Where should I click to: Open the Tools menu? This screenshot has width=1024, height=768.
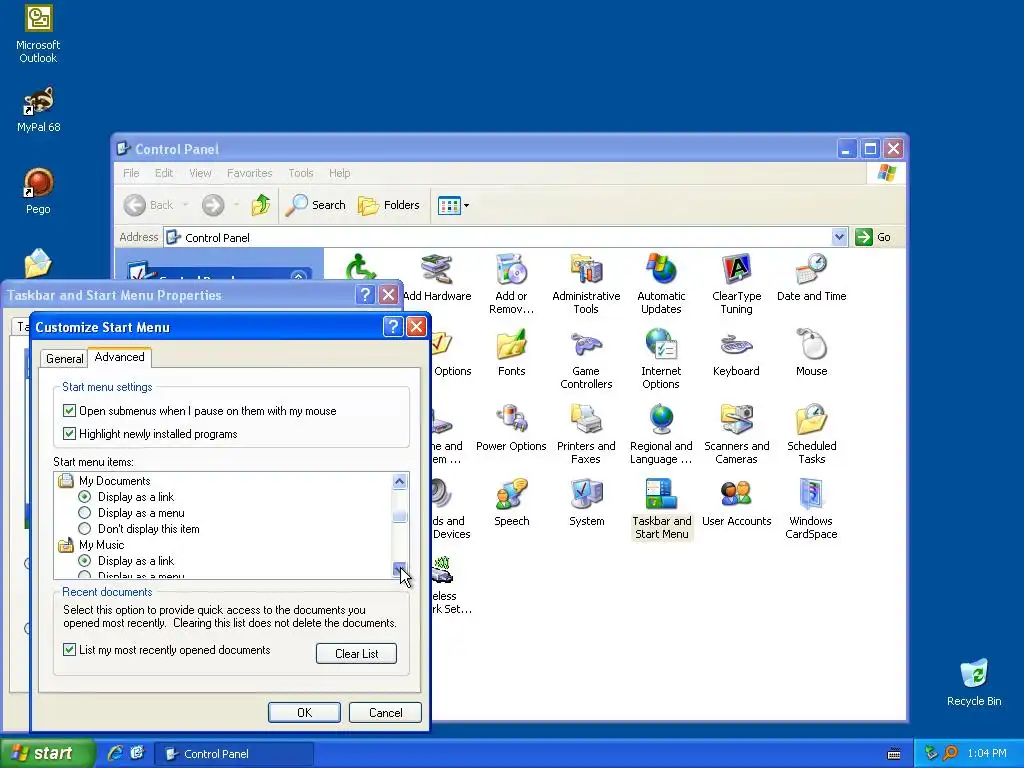pos(300,173)
